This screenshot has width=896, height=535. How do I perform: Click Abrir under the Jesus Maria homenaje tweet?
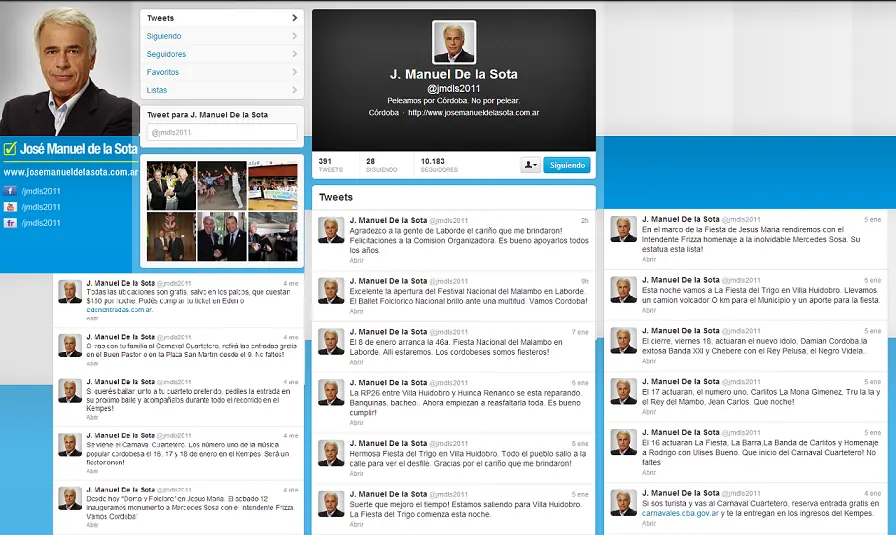pos(649,259)
